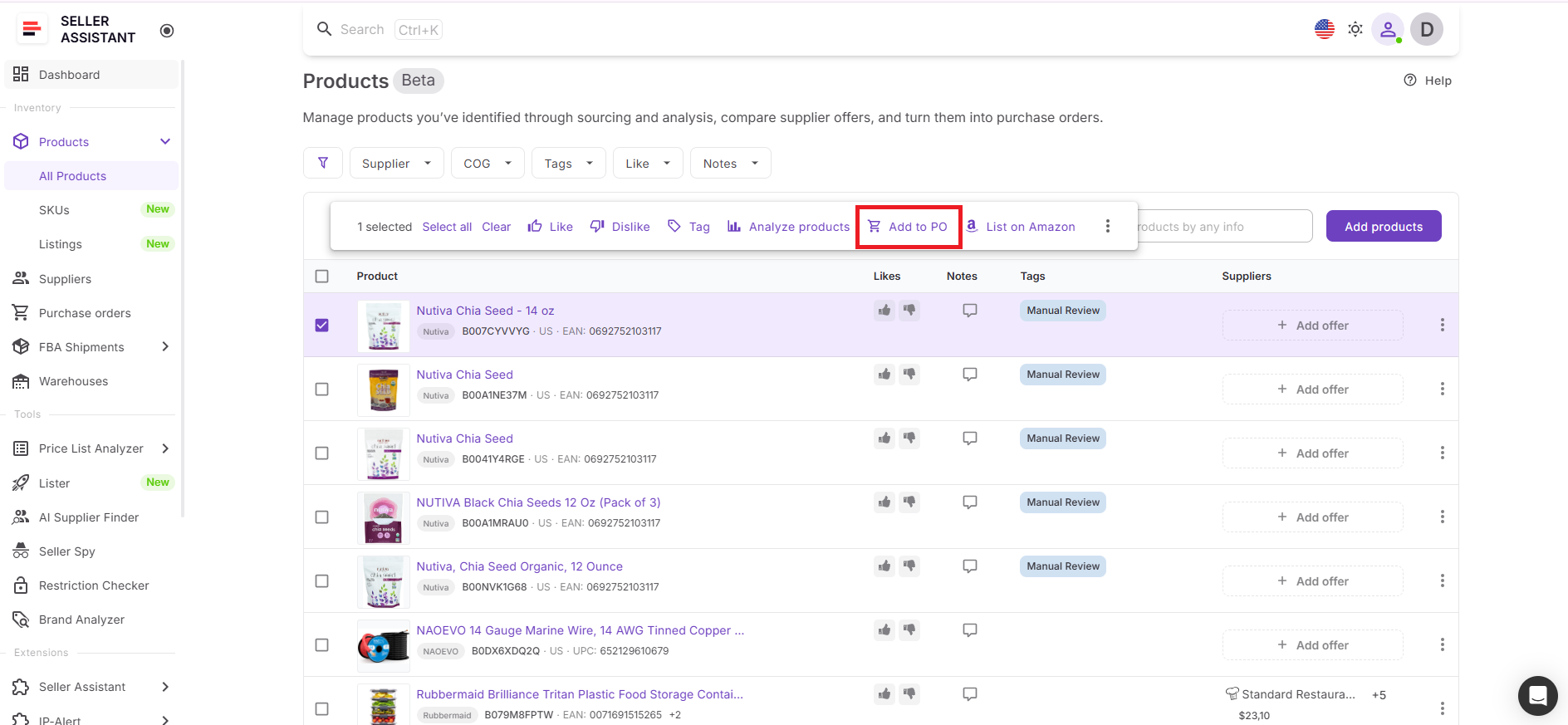This screenshot has height=725, width=1568.
Task: Open the NAOEVO Marine Wire product thumbnail
Action: coord(384,645)
